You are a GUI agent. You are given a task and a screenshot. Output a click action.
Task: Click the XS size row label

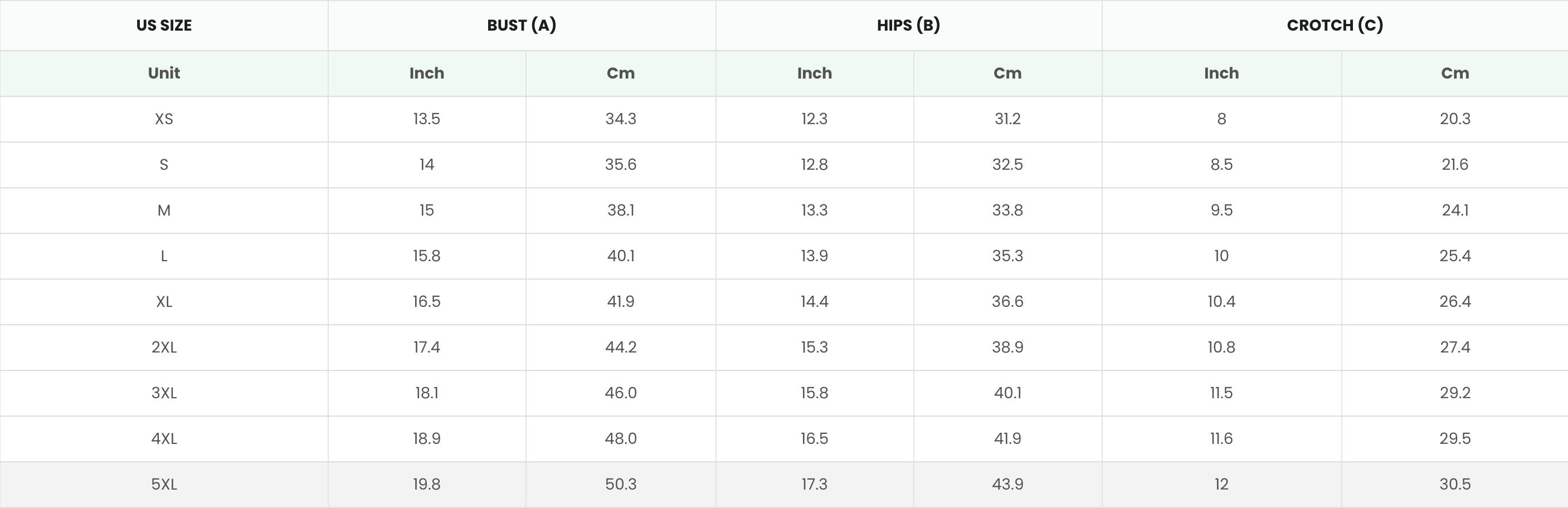coord(164,119)
